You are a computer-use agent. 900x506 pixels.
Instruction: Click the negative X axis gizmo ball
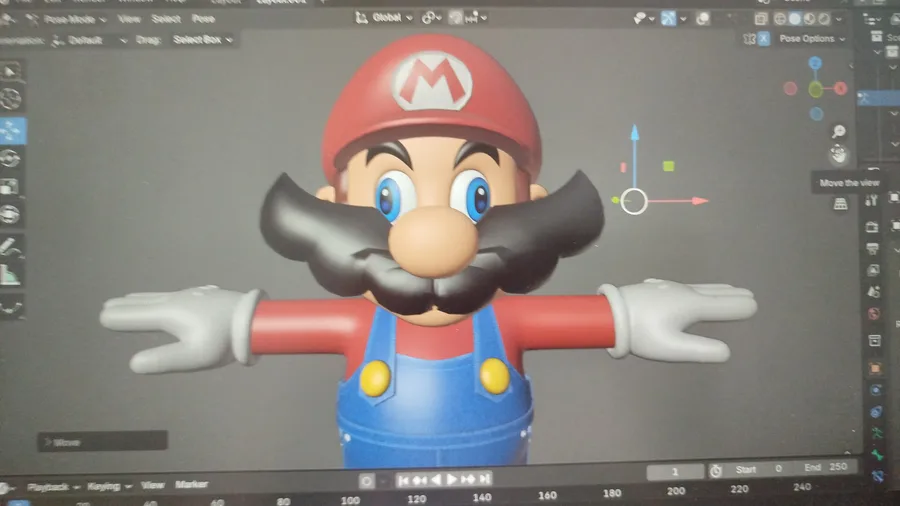(x=790, y=88)
